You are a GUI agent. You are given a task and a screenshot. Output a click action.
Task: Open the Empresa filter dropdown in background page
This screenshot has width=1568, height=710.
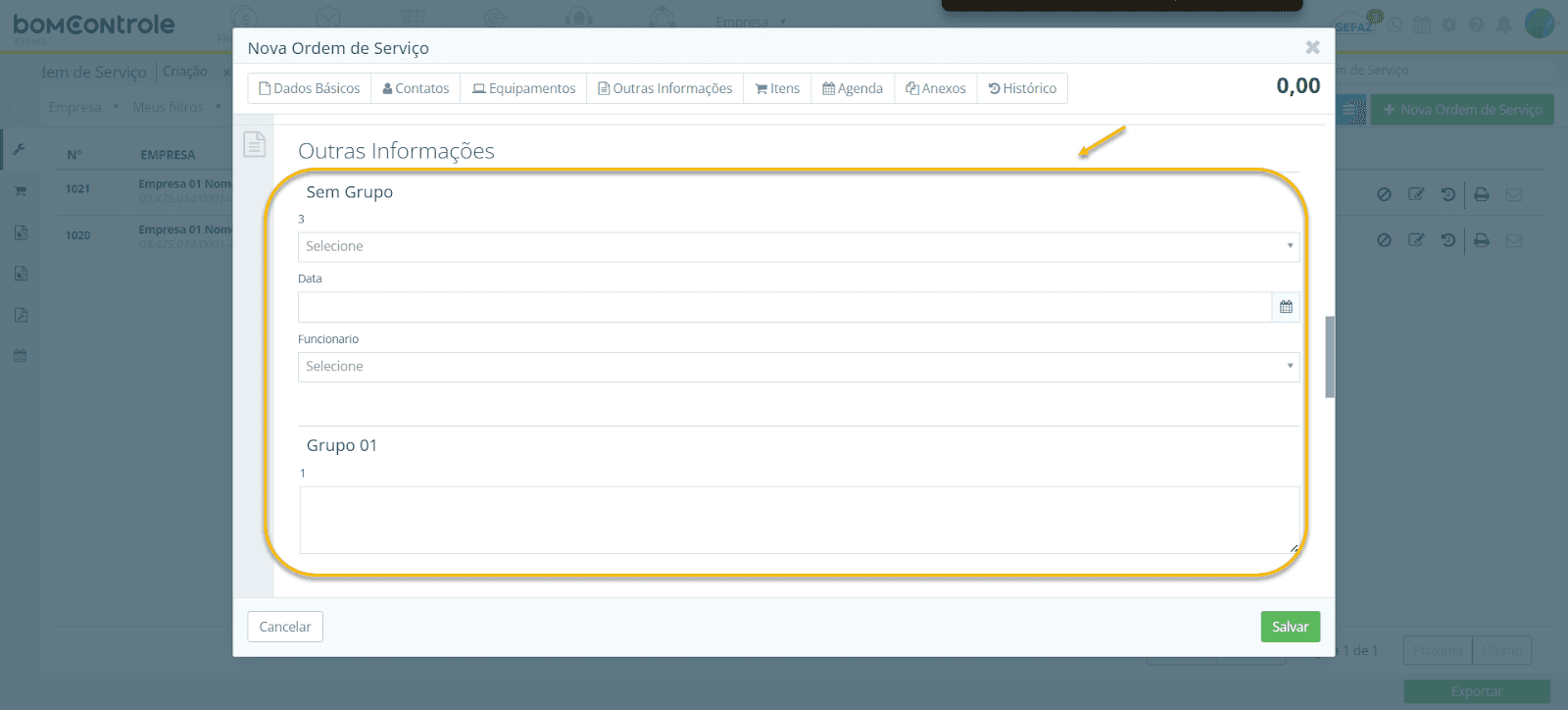83,107
